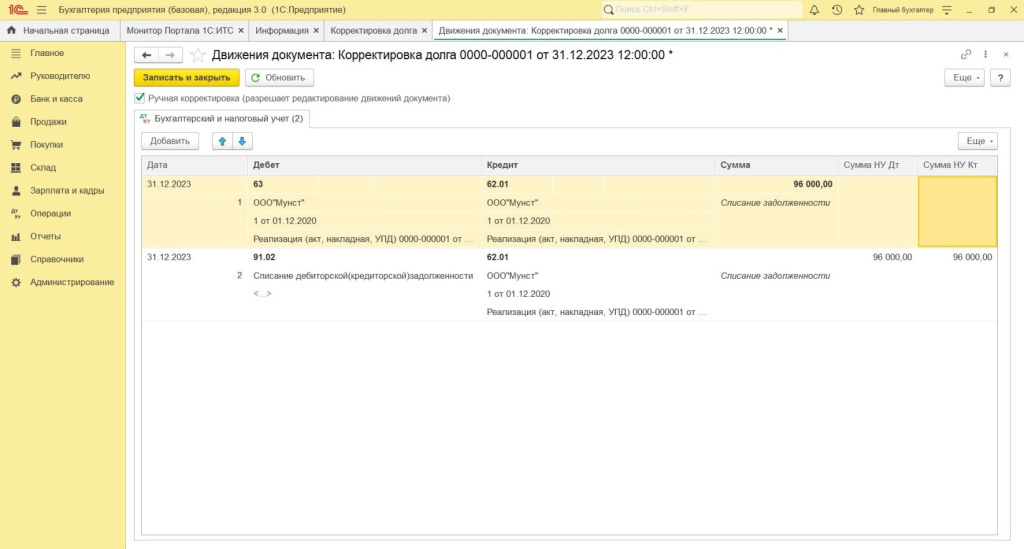Open the three-dot form options menu

[986, 55]
